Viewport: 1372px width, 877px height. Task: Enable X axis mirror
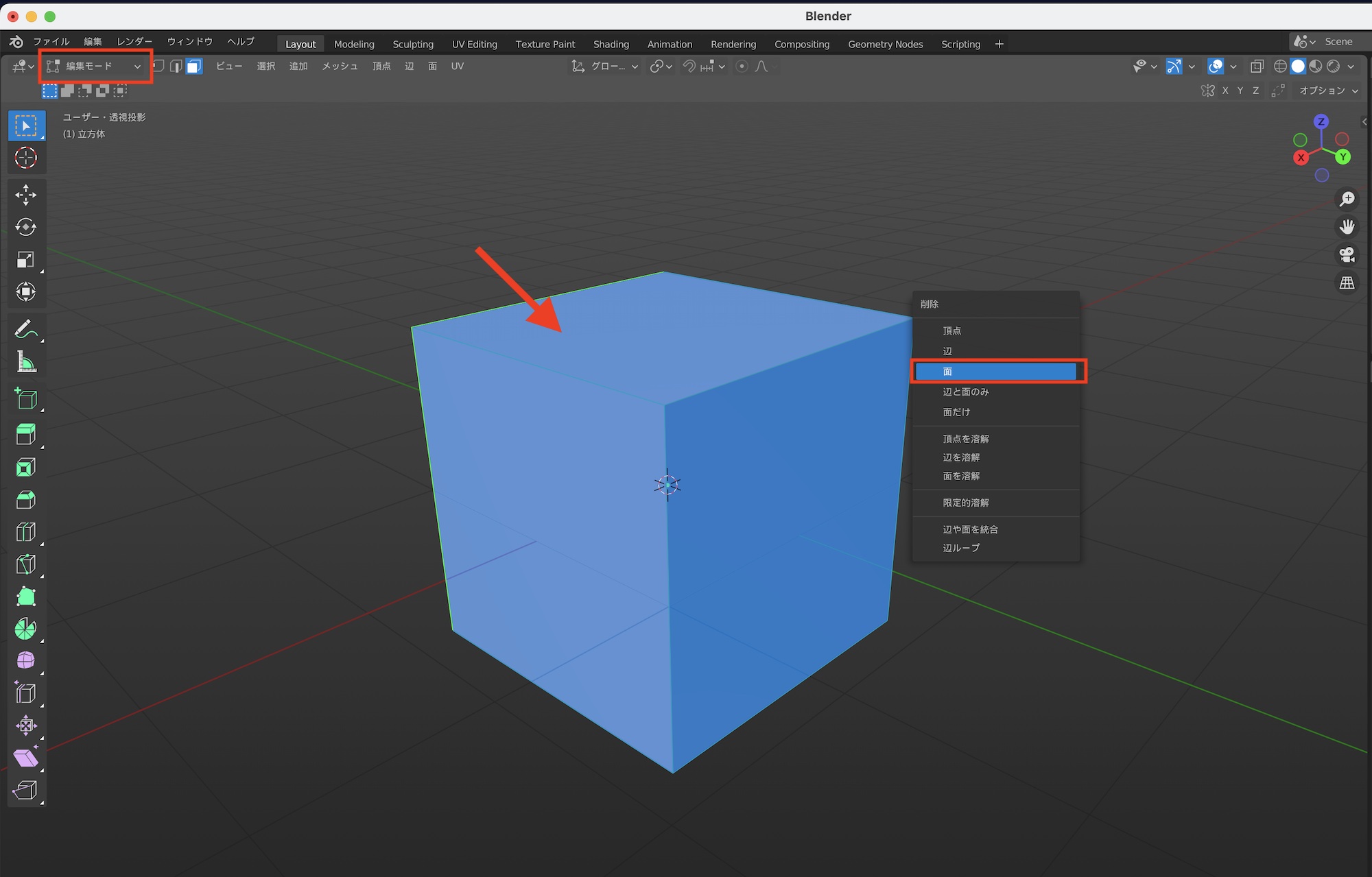pos(1225,91)
